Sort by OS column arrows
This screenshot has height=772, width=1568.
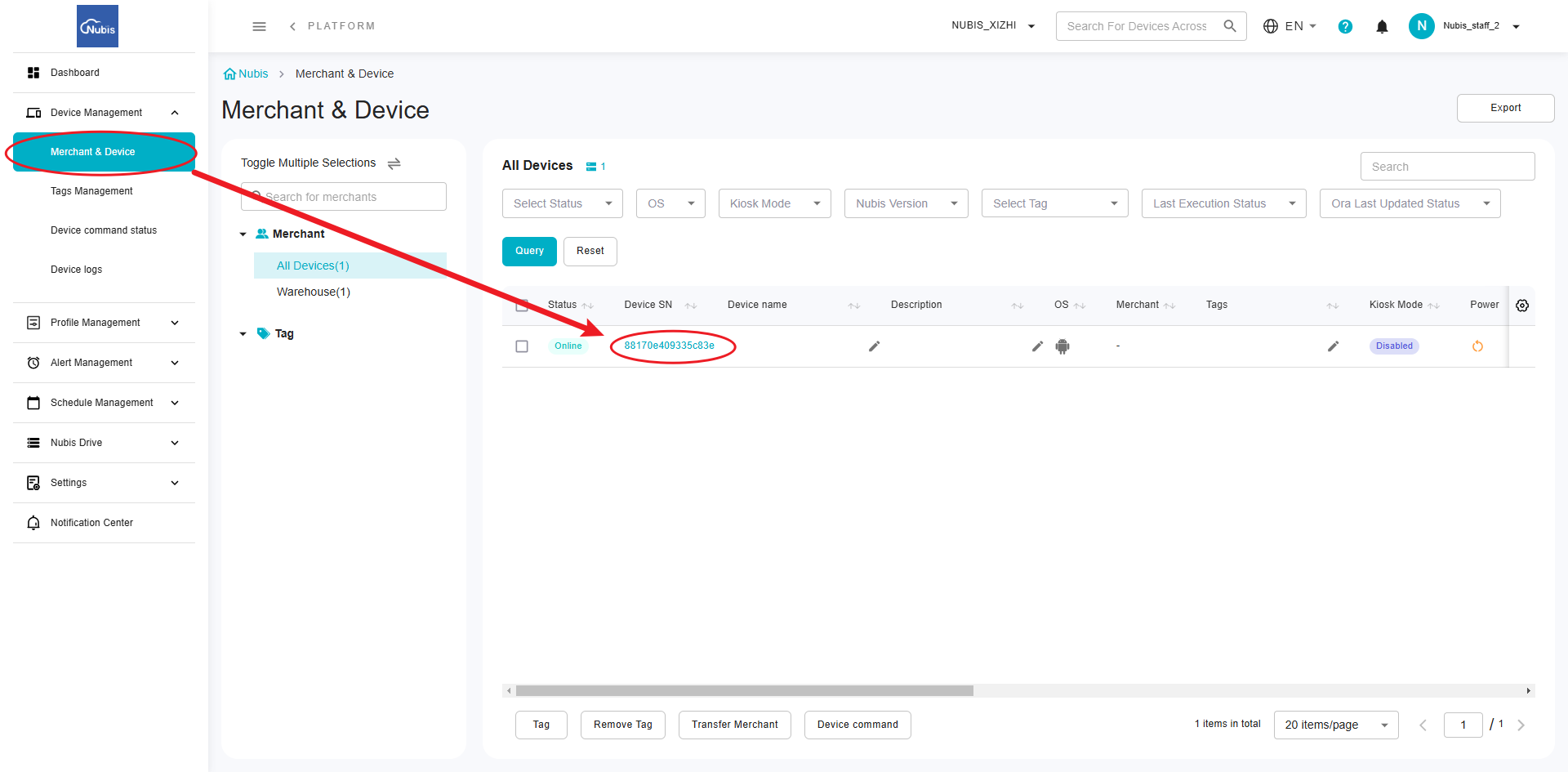[1080, 306]
